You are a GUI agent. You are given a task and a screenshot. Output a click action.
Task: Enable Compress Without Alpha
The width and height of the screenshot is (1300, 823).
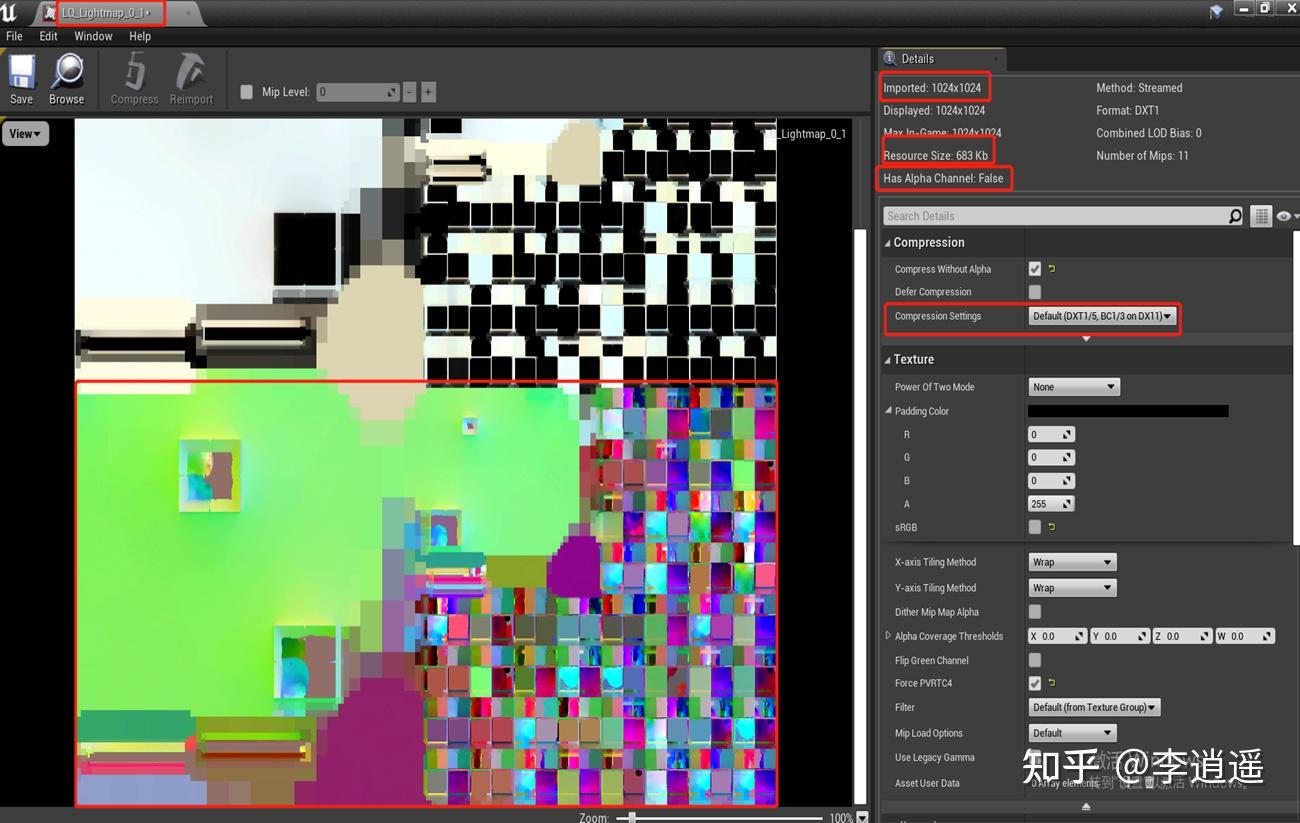[x=1037, y=268]
